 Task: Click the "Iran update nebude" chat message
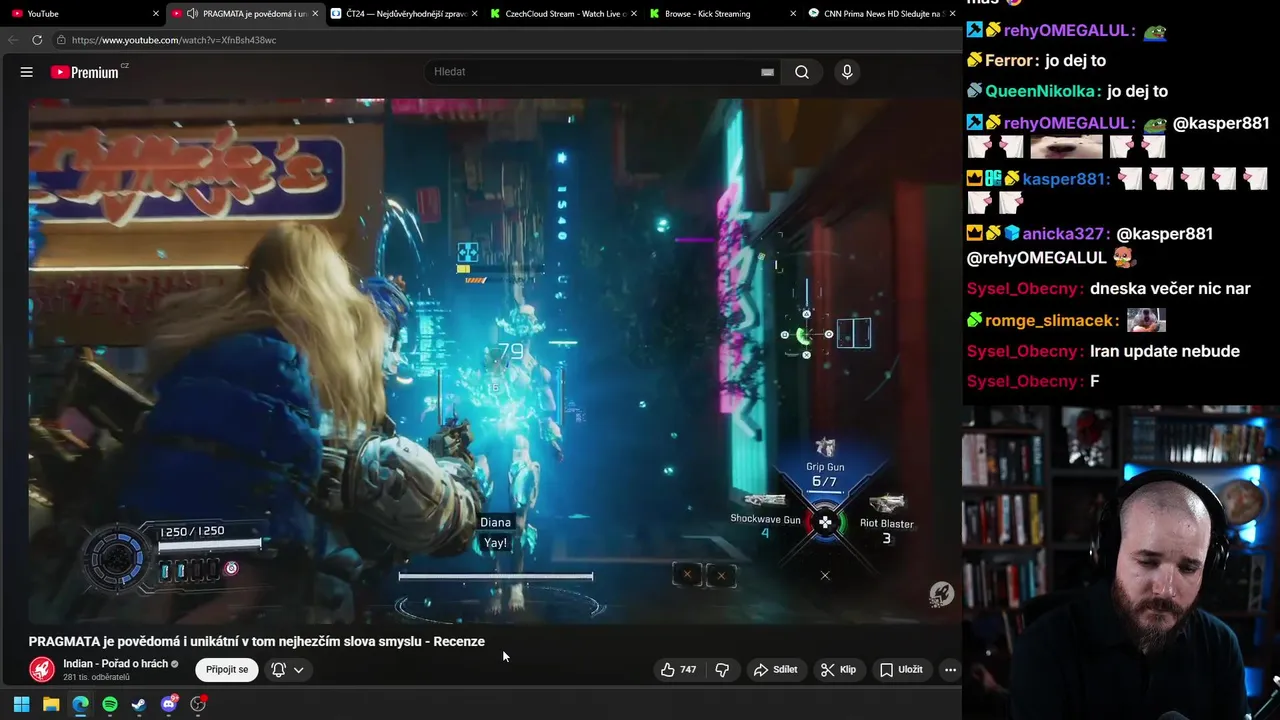point(1165,351)
